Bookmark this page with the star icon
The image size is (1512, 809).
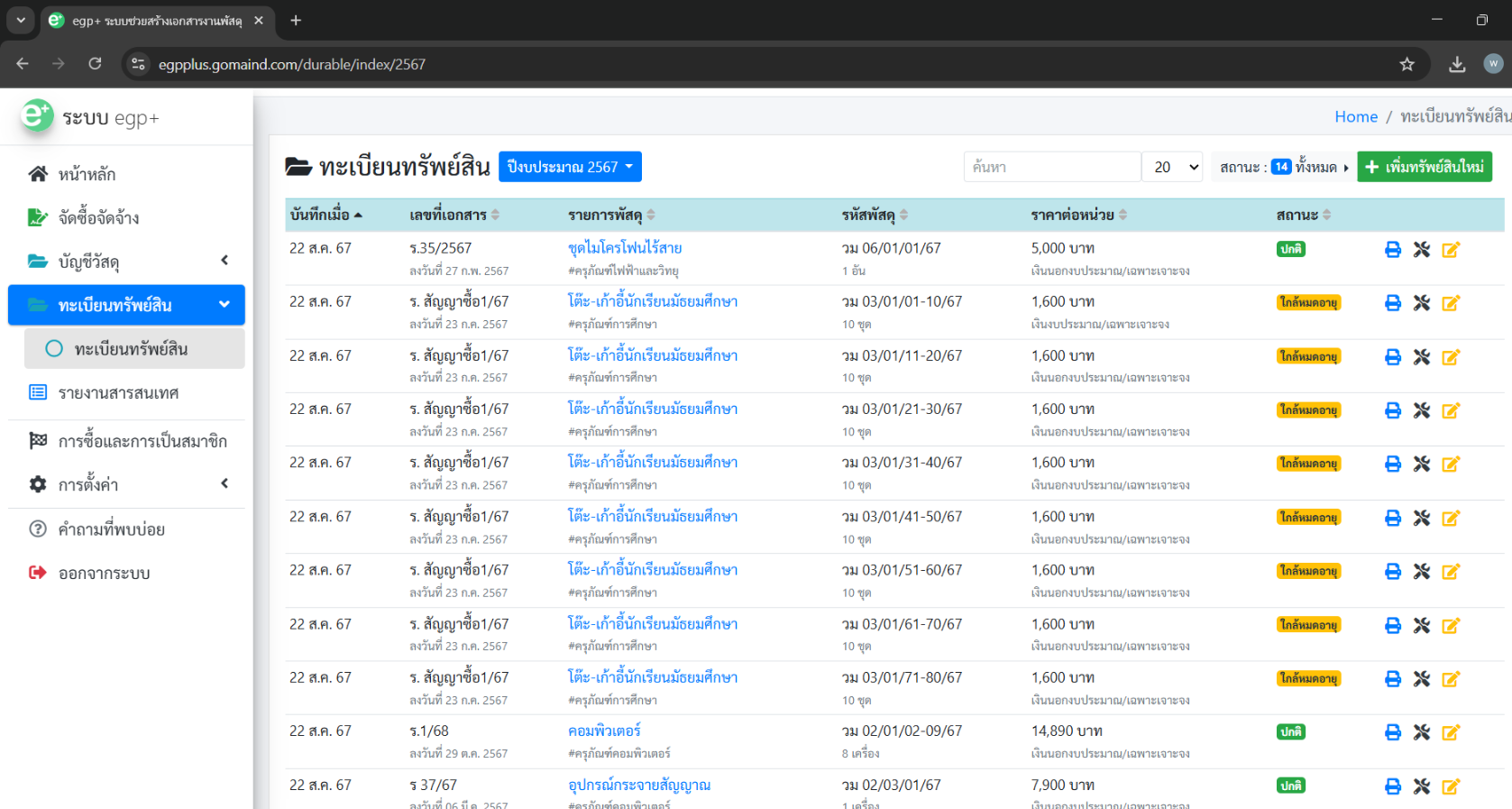click(1407, 64)
